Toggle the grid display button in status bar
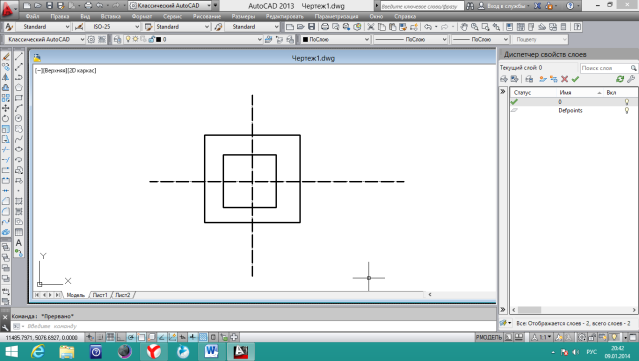 tap(110, 337)
